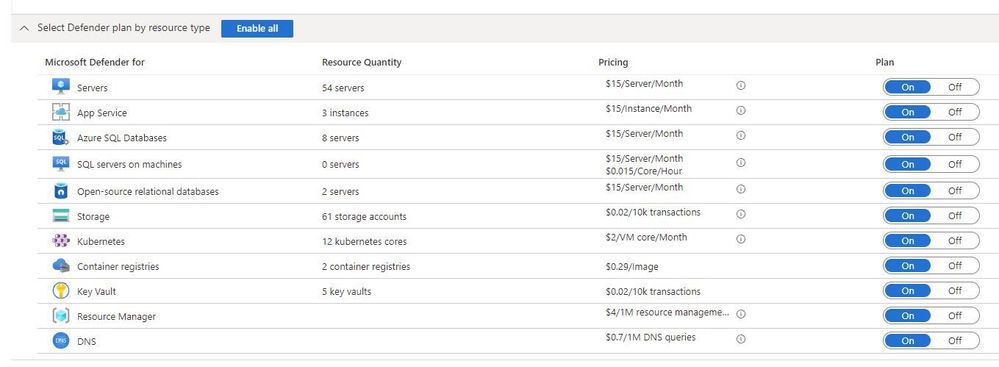Click the '12 kubernetes cores' cell
The width and height of the screenshot is (999, 367).
[364, 241]
